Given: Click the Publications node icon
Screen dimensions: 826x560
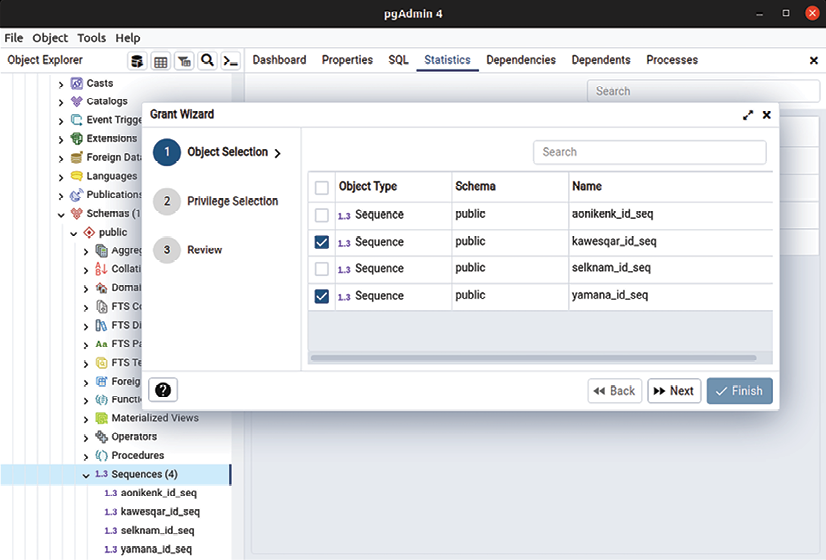Looking at the screenshot, I should coord(77,195).
